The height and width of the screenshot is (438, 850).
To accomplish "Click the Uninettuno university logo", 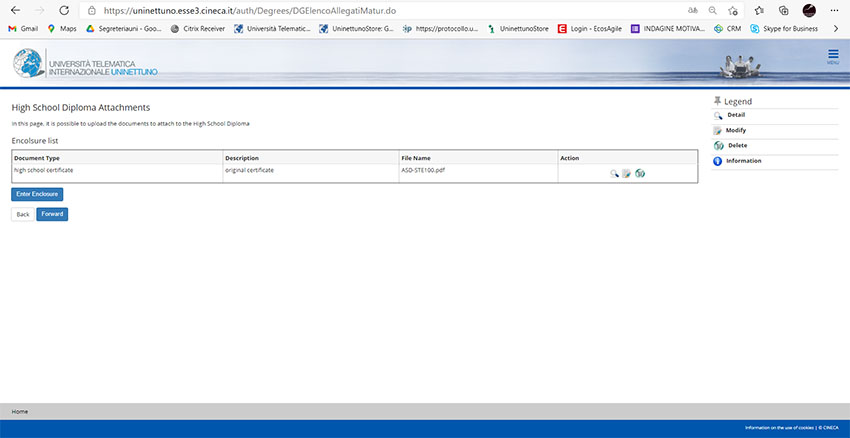I will (85, 63).
